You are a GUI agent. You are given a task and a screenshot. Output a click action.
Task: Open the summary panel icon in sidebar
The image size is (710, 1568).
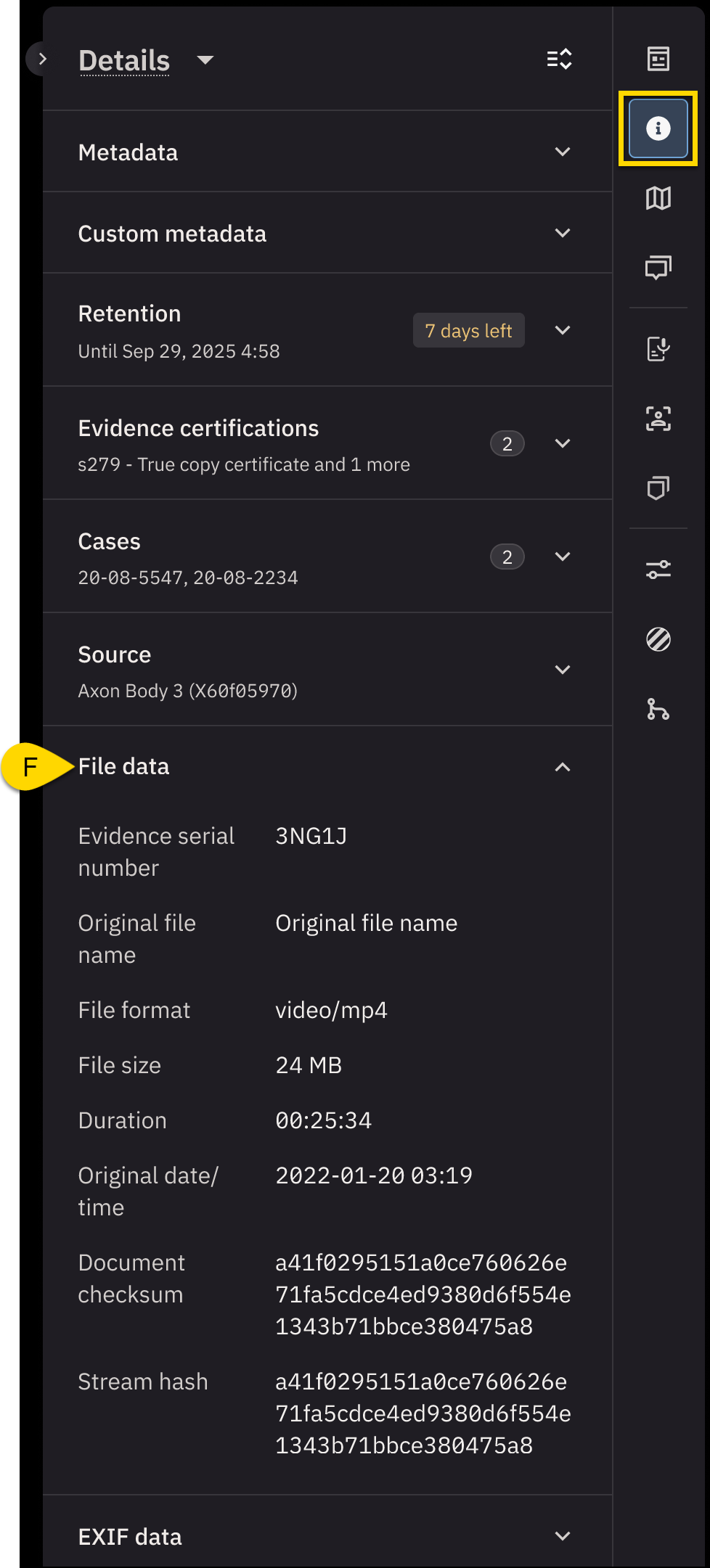[658, 59]
